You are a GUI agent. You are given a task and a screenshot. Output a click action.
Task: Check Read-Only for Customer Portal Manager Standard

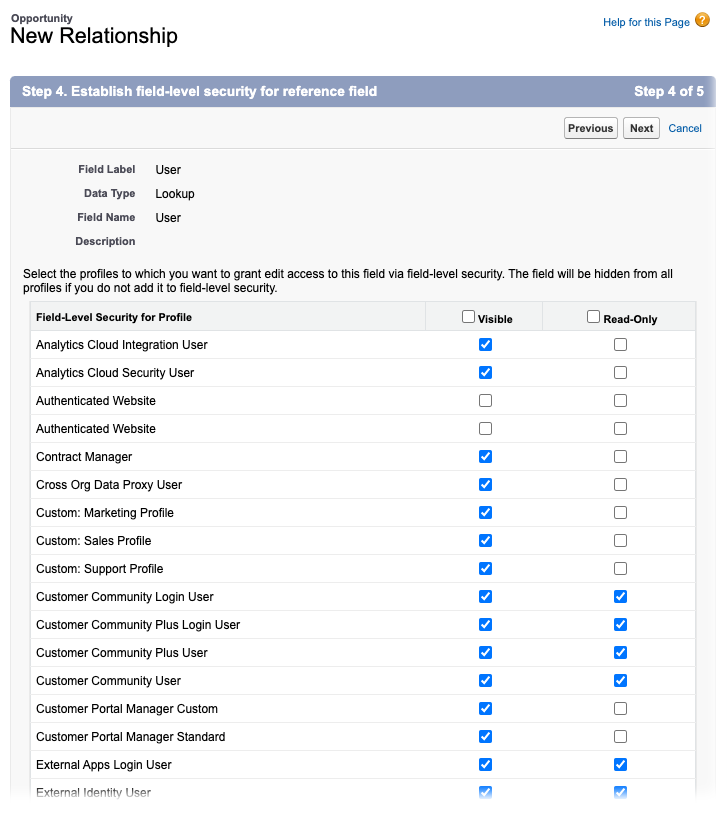pyautogui.click(x=620, y=737)
